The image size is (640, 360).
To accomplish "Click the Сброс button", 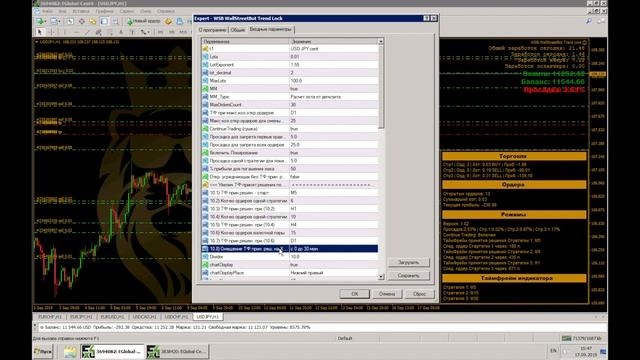I will coord(419,294).
